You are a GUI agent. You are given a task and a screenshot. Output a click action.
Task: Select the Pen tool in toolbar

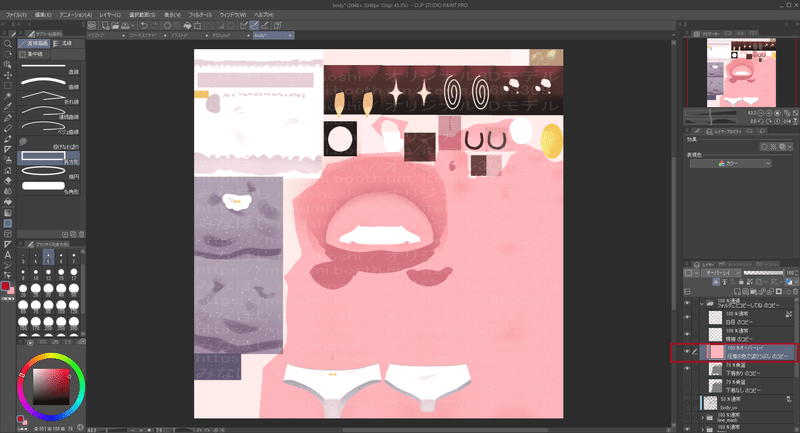(x=8, y=117)
